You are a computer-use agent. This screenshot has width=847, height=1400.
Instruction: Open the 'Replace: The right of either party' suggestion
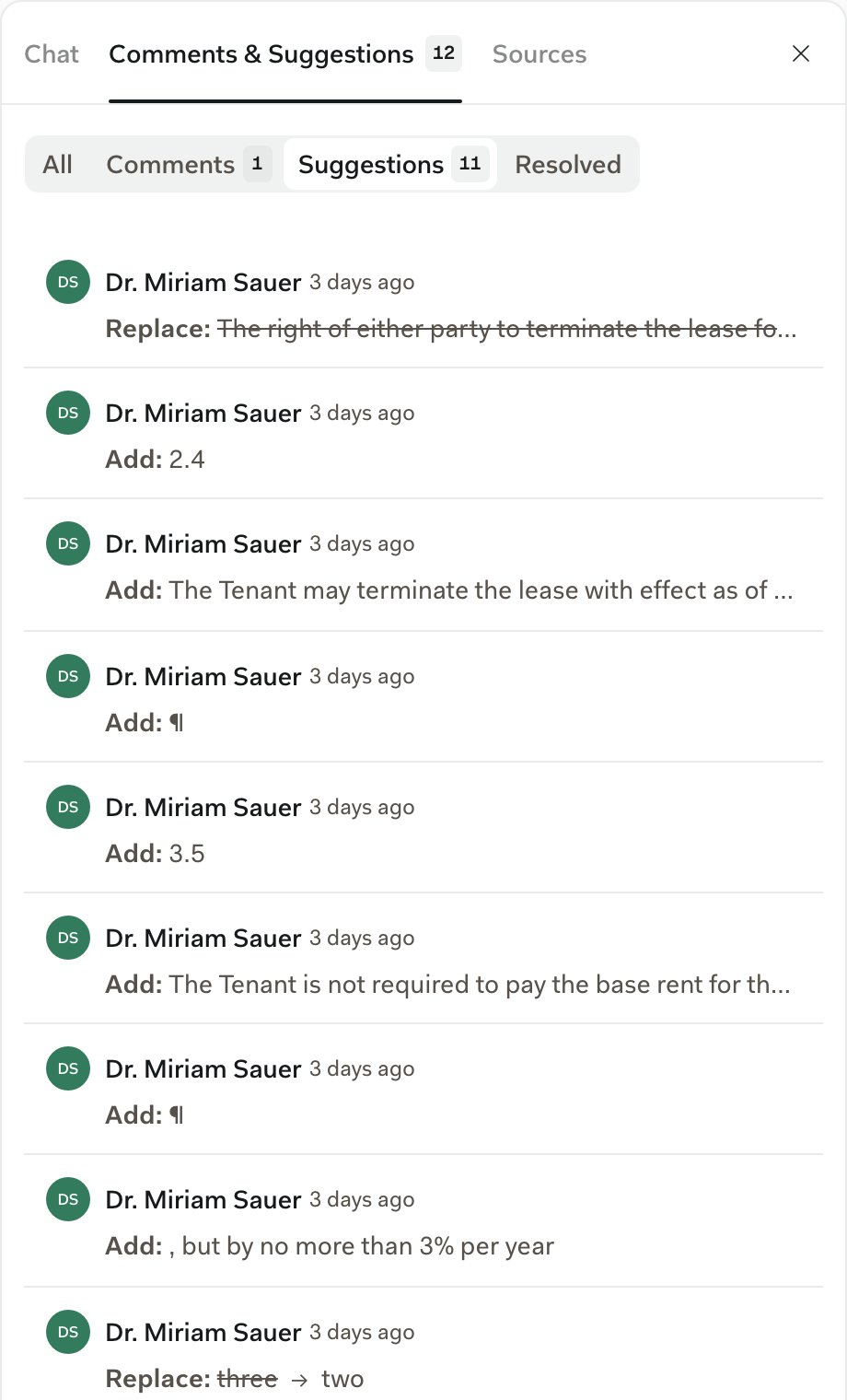pyautogui.click(x=423, y=303)
